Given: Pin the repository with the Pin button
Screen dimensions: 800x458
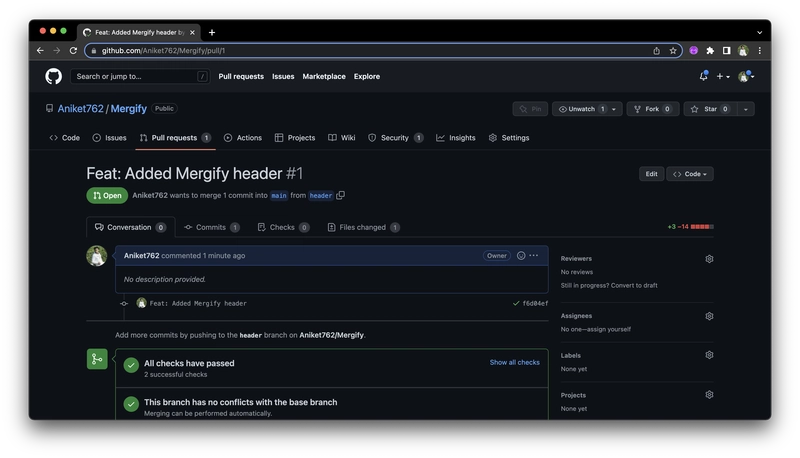Looking at the screenshot, I should pyautogui.click(x=530, y=109).
